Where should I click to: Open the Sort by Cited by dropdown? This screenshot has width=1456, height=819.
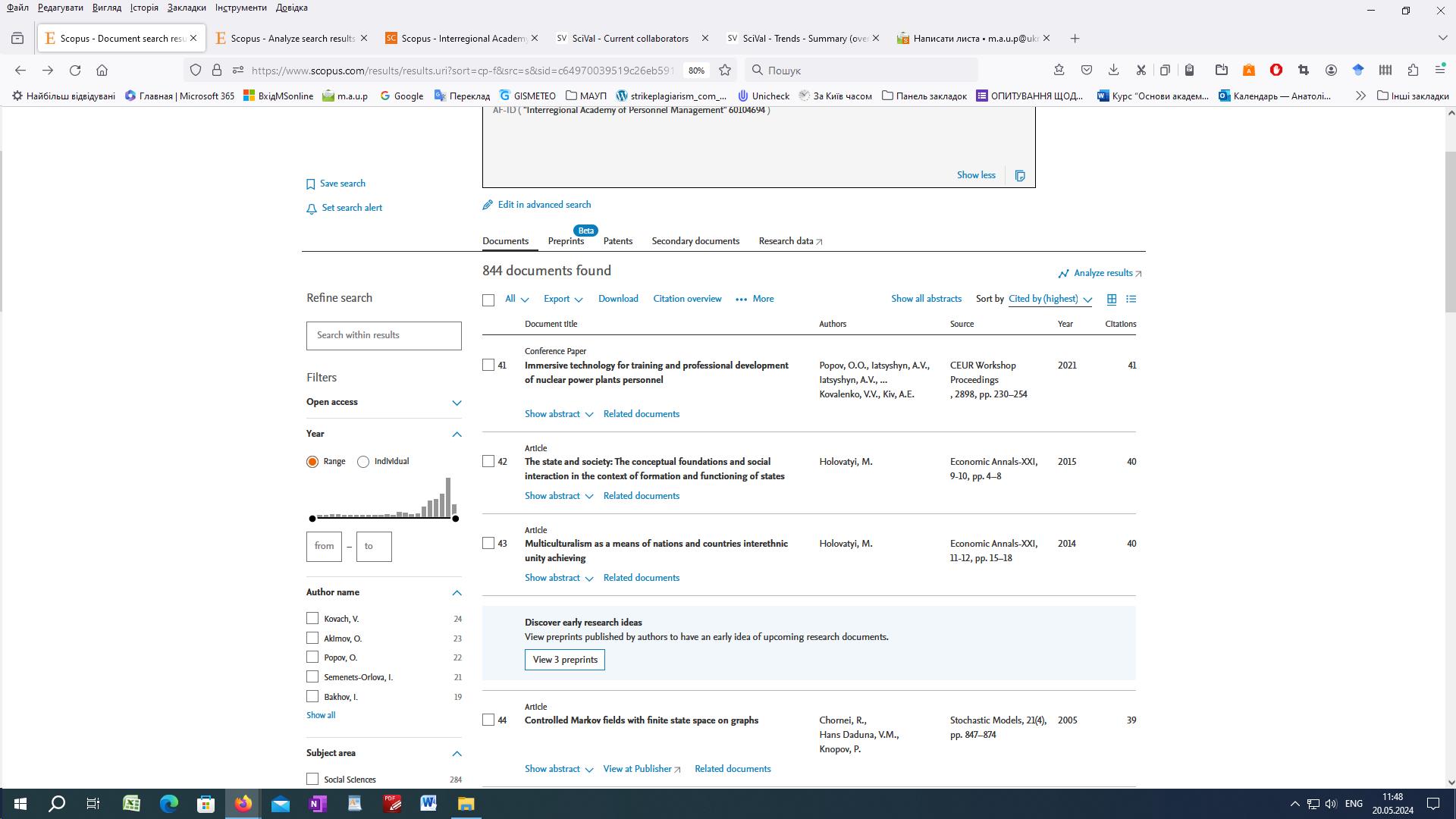tap(1050, 300)
